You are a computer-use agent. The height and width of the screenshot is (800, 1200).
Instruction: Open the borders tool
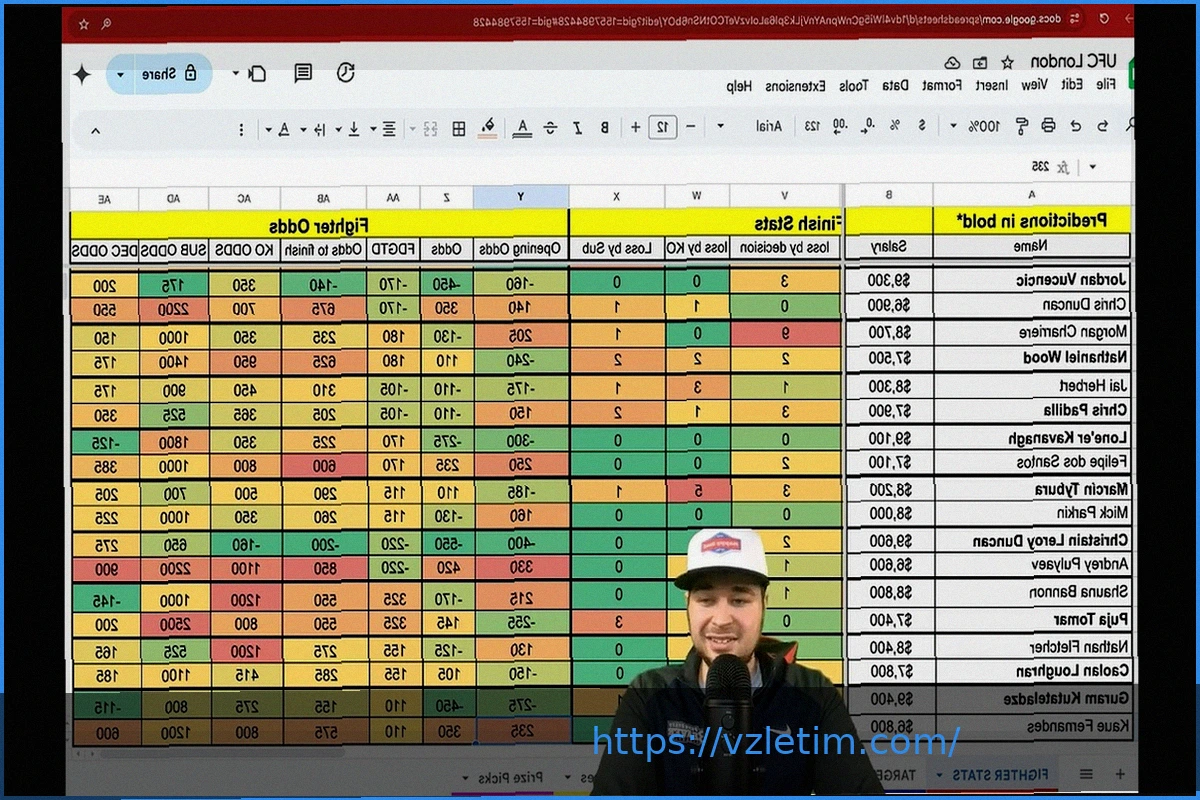click(459, 128)
